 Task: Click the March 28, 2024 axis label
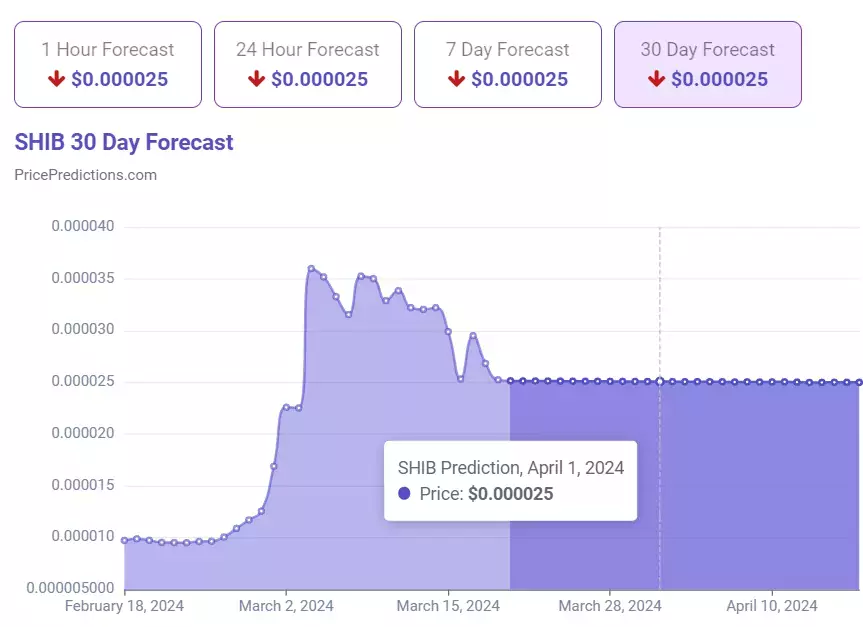pyautogui.click(x=610, y=606)
